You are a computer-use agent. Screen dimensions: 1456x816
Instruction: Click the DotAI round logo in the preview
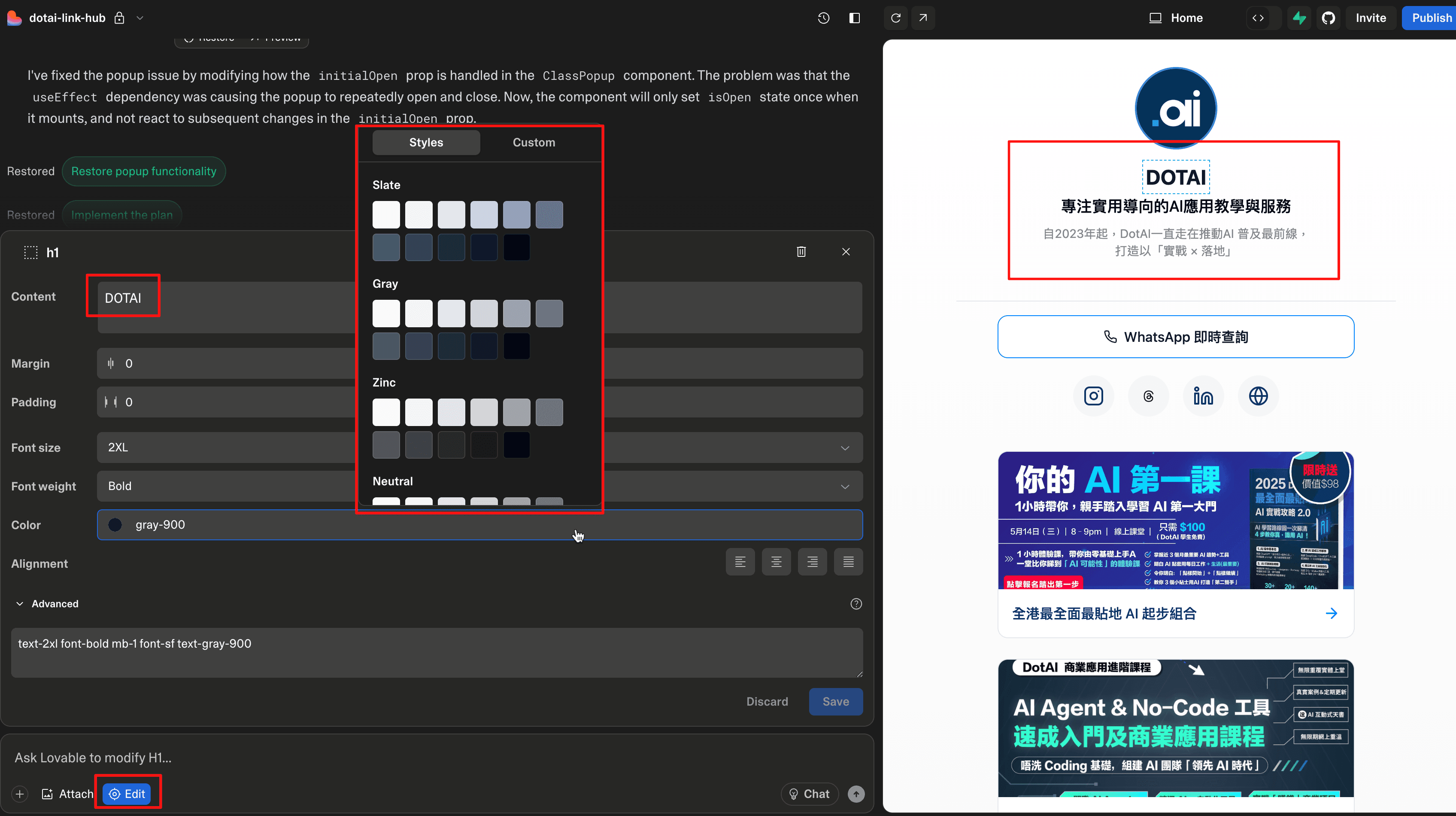click(1176, 107)
